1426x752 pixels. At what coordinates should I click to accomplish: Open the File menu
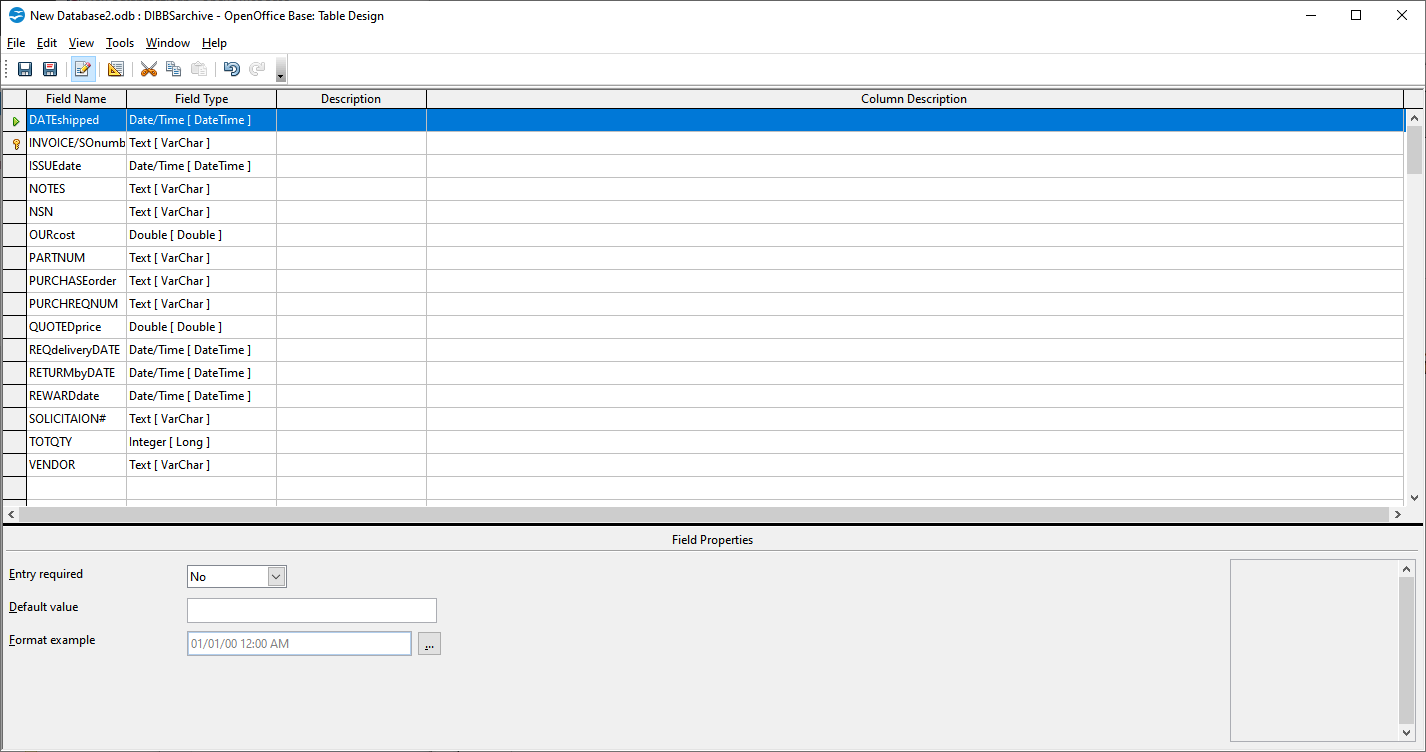coord(16,43)
